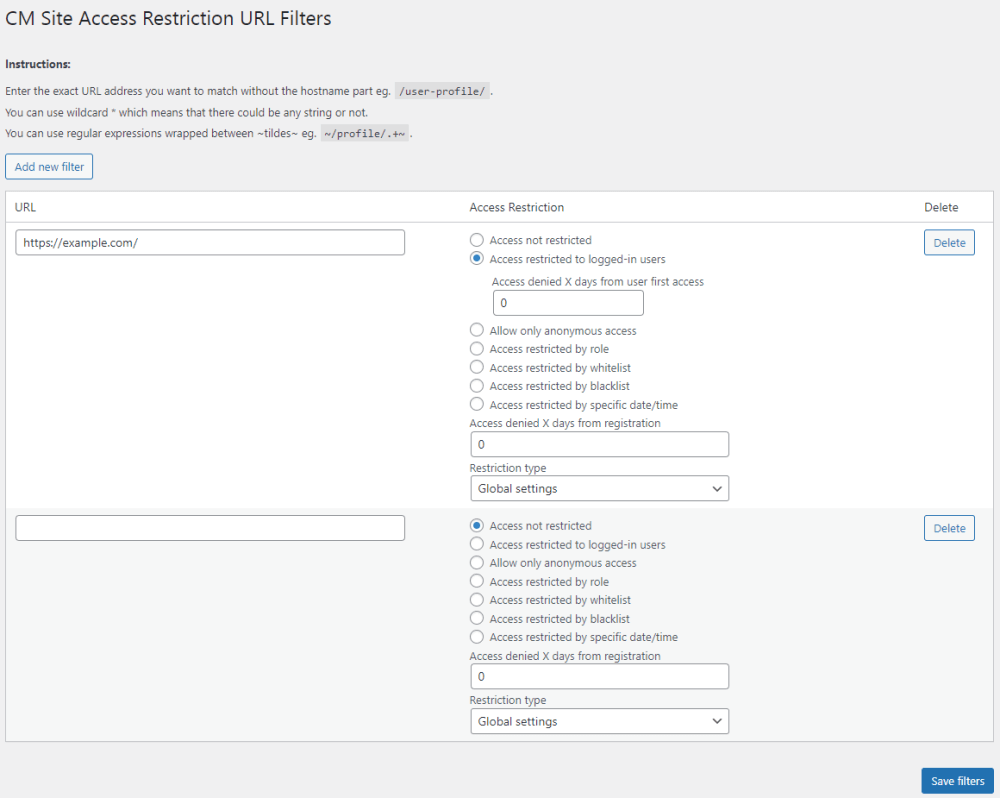Image resolution: width=1000 pixels, height=798 pixels.
Task: Choose 'Access restricted by specific date/time' in first filter
Action: 477,405
